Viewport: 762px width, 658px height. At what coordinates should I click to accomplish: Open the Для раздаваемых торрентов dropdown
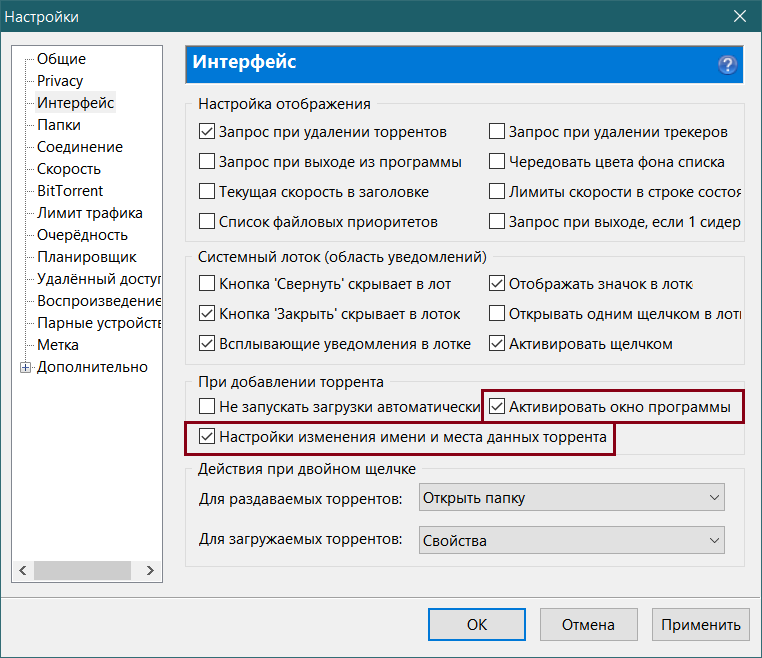(x=572, y=498)
